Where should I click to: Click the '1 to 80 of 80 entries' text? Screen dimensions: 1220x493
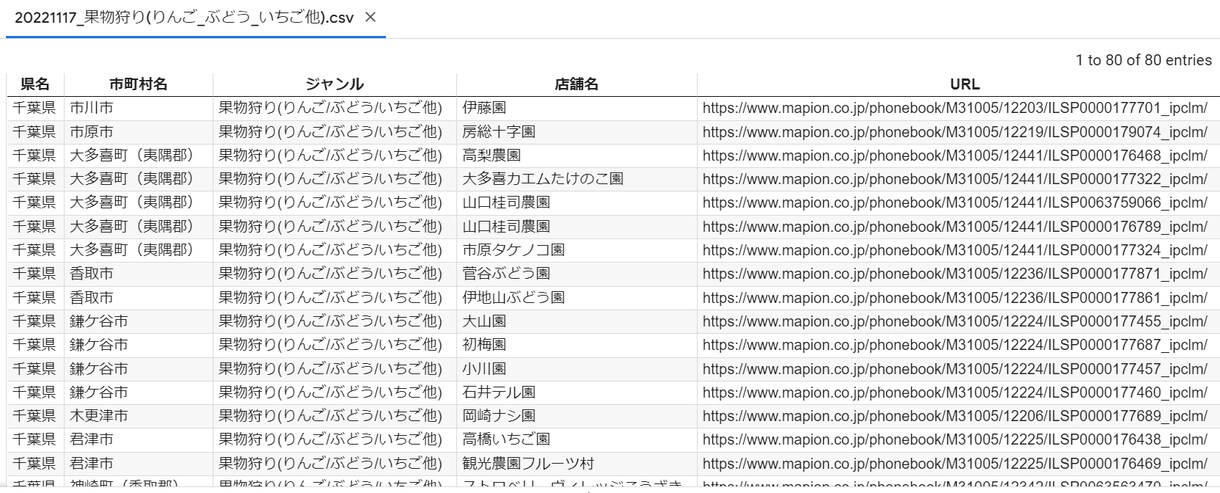pos(1143,60)
